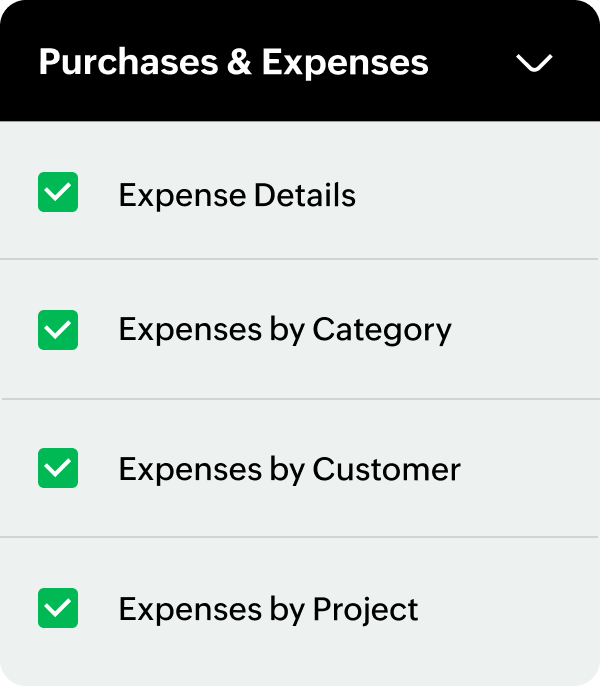
Task: Click green tick icon next to Expenses by Category
Action: pyautogui.click(x=58, y=330)
